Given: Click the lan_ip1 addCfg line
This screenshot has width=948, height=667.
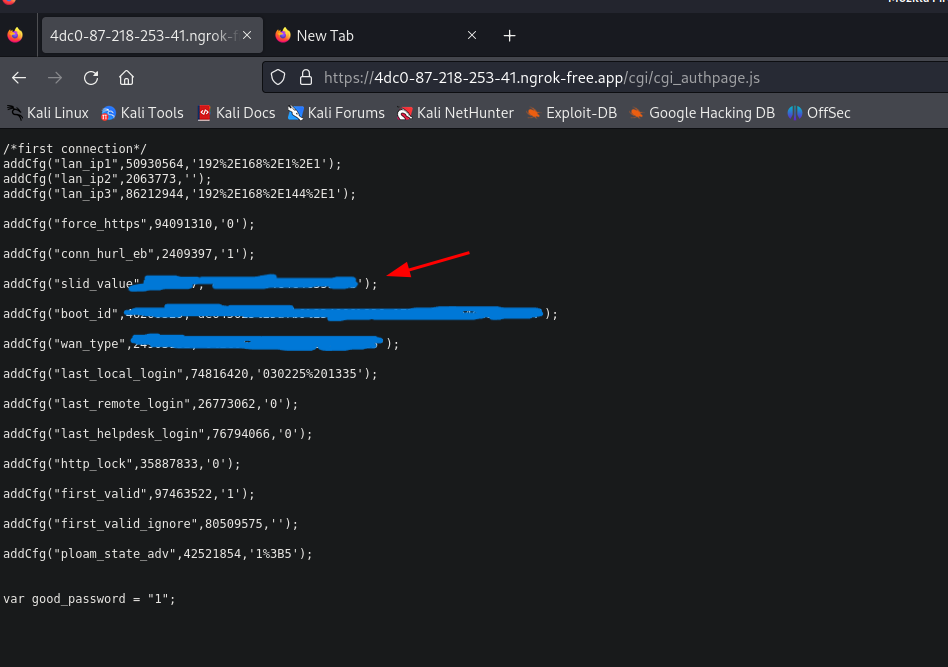Looking at the screenshot, I should [x=172, y=164].
